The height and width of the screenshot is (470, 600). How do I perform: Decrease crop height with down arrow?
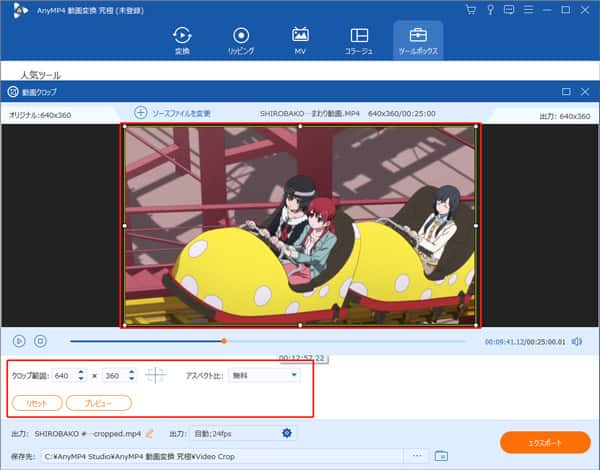132,379
